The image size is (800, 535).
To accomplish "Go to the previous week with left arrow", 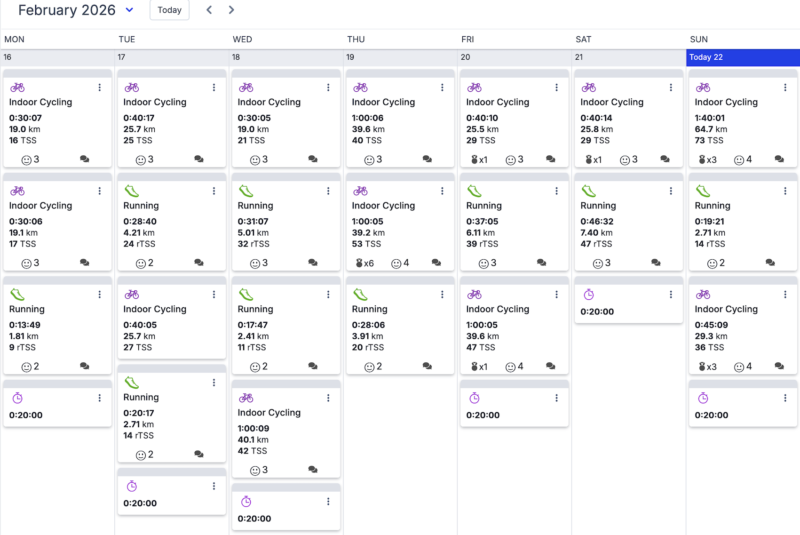I will 209,10.
